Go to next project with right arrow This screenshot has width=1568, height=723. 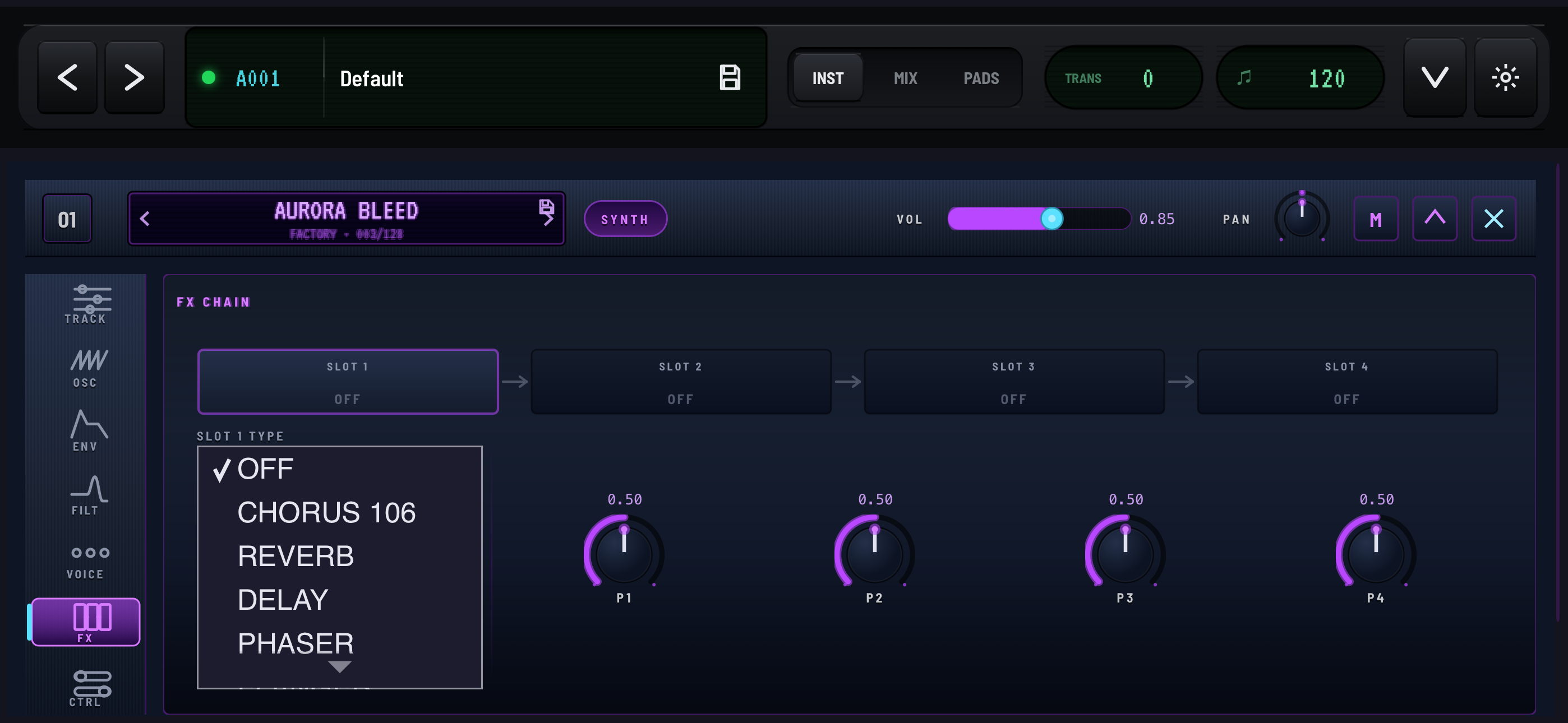(134, 78)
